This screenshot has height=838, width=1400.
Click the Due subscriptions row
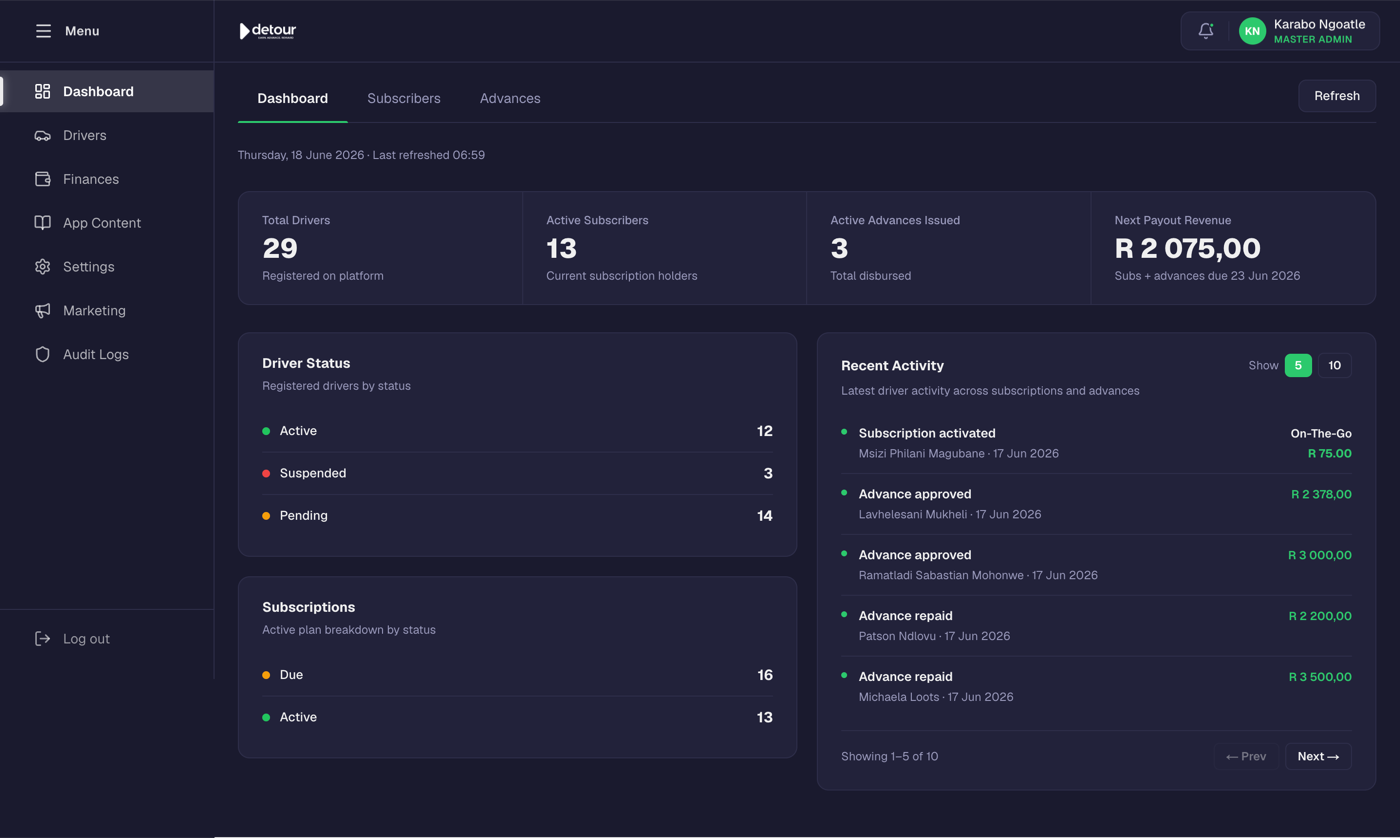[x=517, y=675]
